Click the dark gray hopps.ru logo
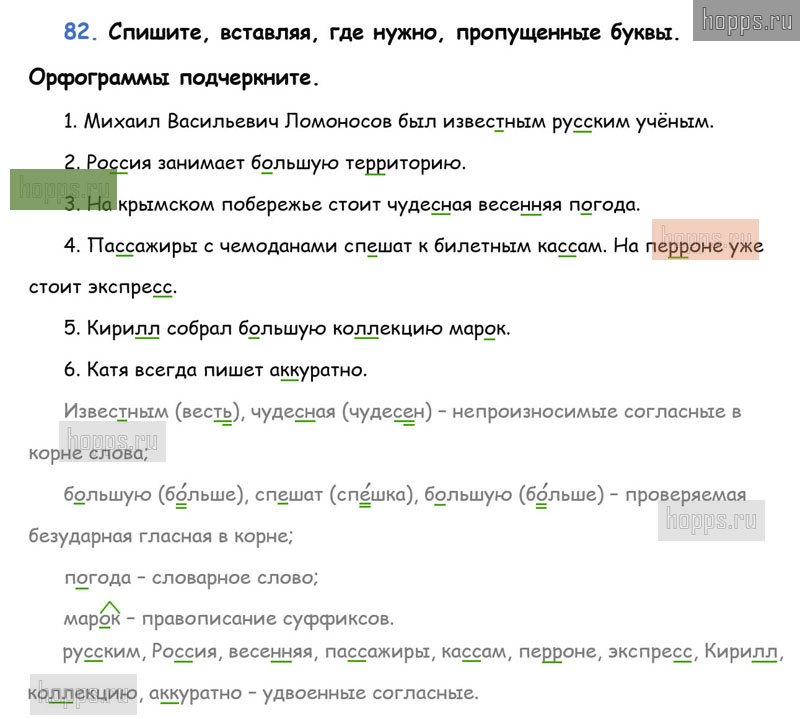 (x=745, y=20)
